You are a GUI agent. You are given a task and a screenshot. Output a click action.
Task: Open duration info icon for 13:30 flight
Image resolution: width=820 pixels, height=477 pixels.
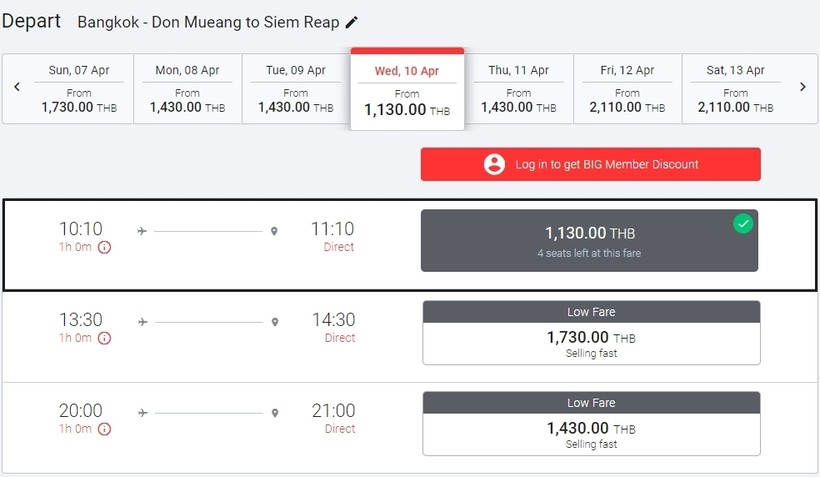click(x=104, y=338)
